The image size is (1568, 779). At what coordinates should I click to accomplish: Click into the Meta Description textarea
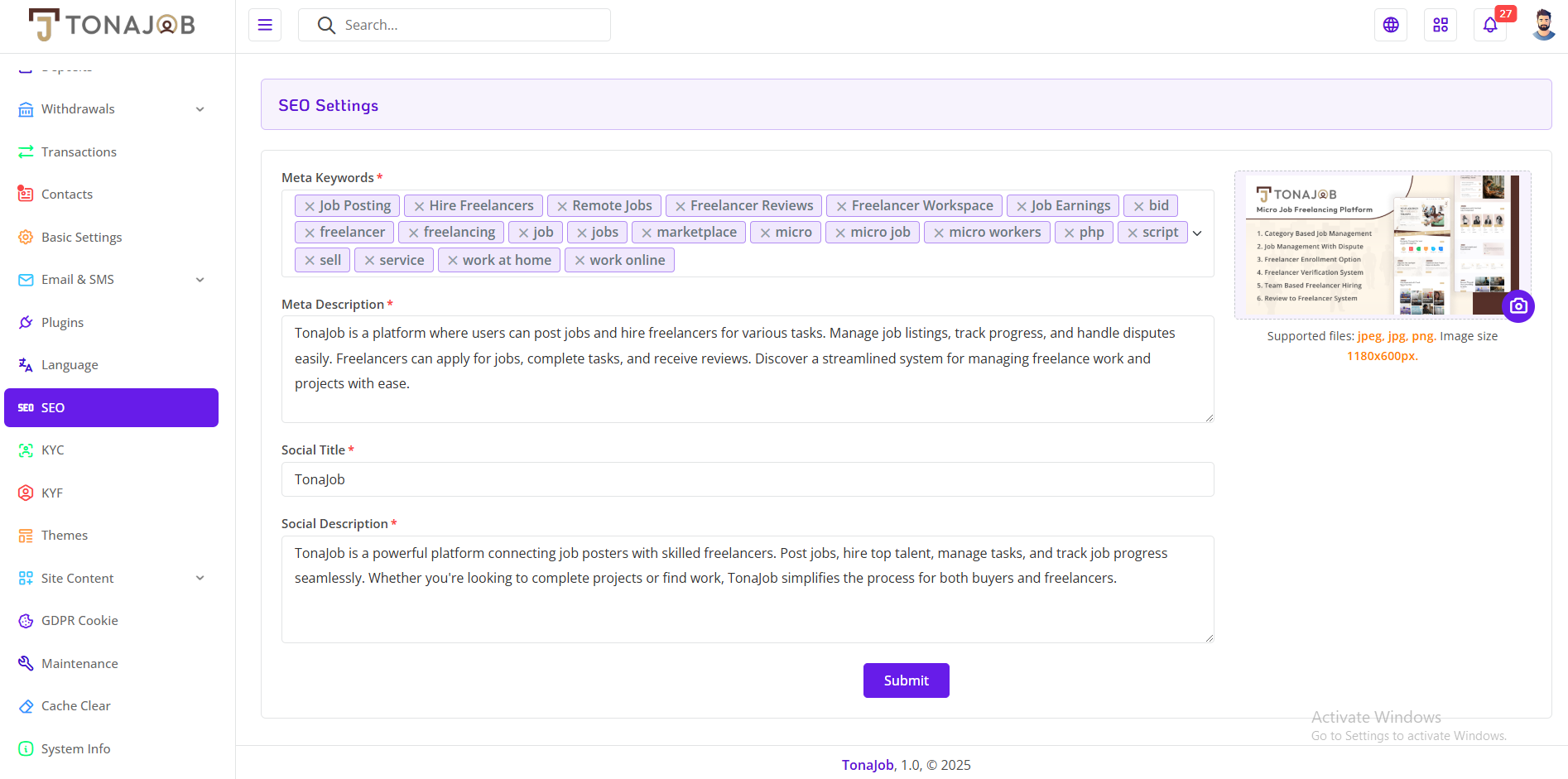point(748,369)
